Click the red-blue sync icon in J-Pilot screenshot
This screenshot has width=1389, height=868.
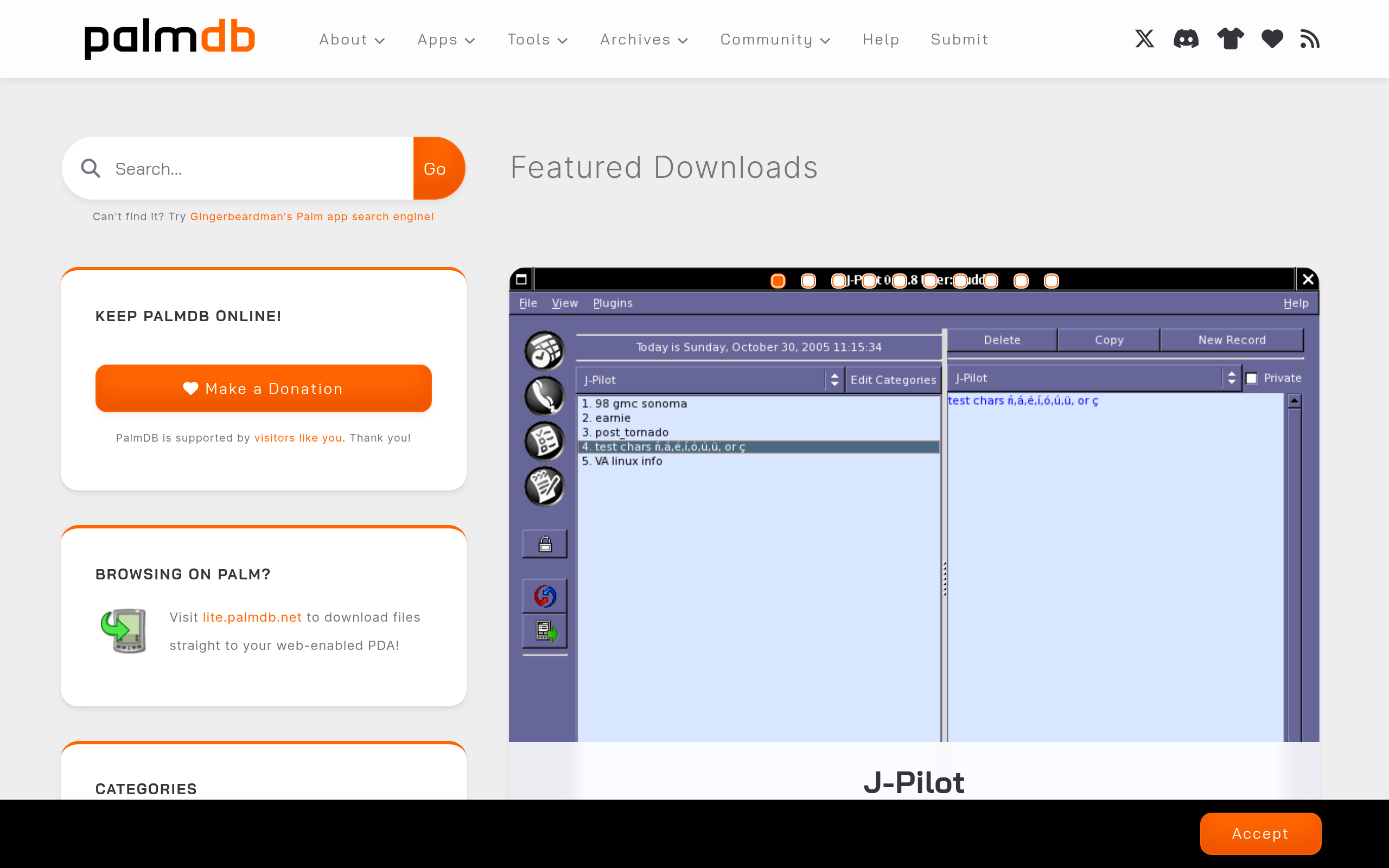pos(545,596)
